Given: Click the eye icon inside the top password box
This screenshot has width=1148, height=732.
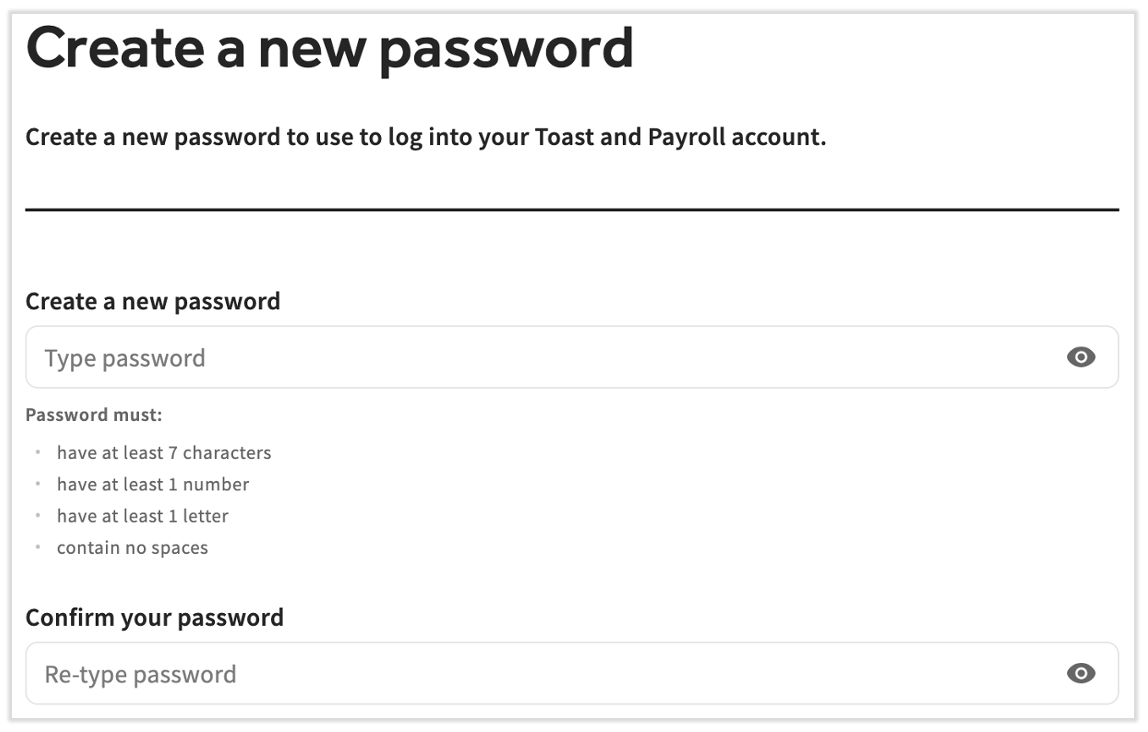Looking at the screenshot, I should 1081,356.
